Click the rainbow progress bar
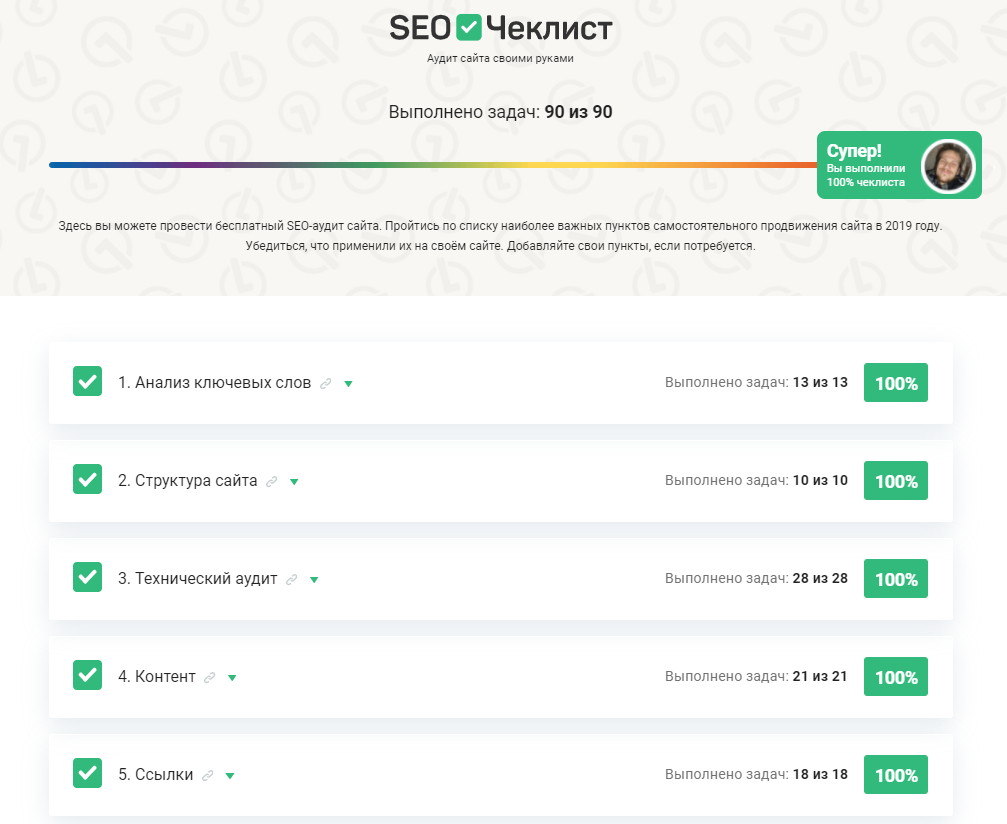Image resolution: width=1007 pixels, height=824 pixels. tap(432, 165)
